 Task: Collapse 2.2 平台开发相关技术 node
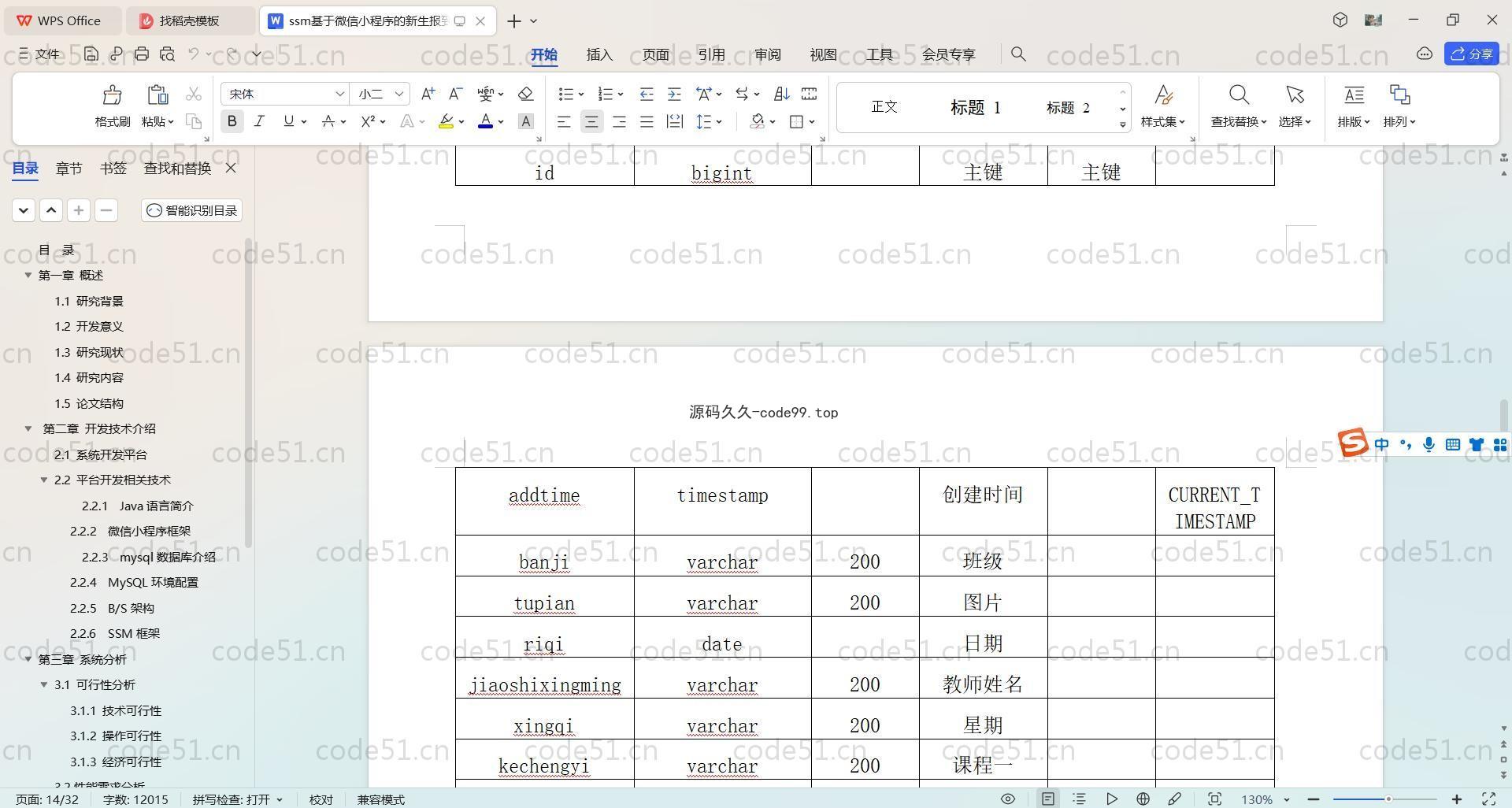(44, 480)
